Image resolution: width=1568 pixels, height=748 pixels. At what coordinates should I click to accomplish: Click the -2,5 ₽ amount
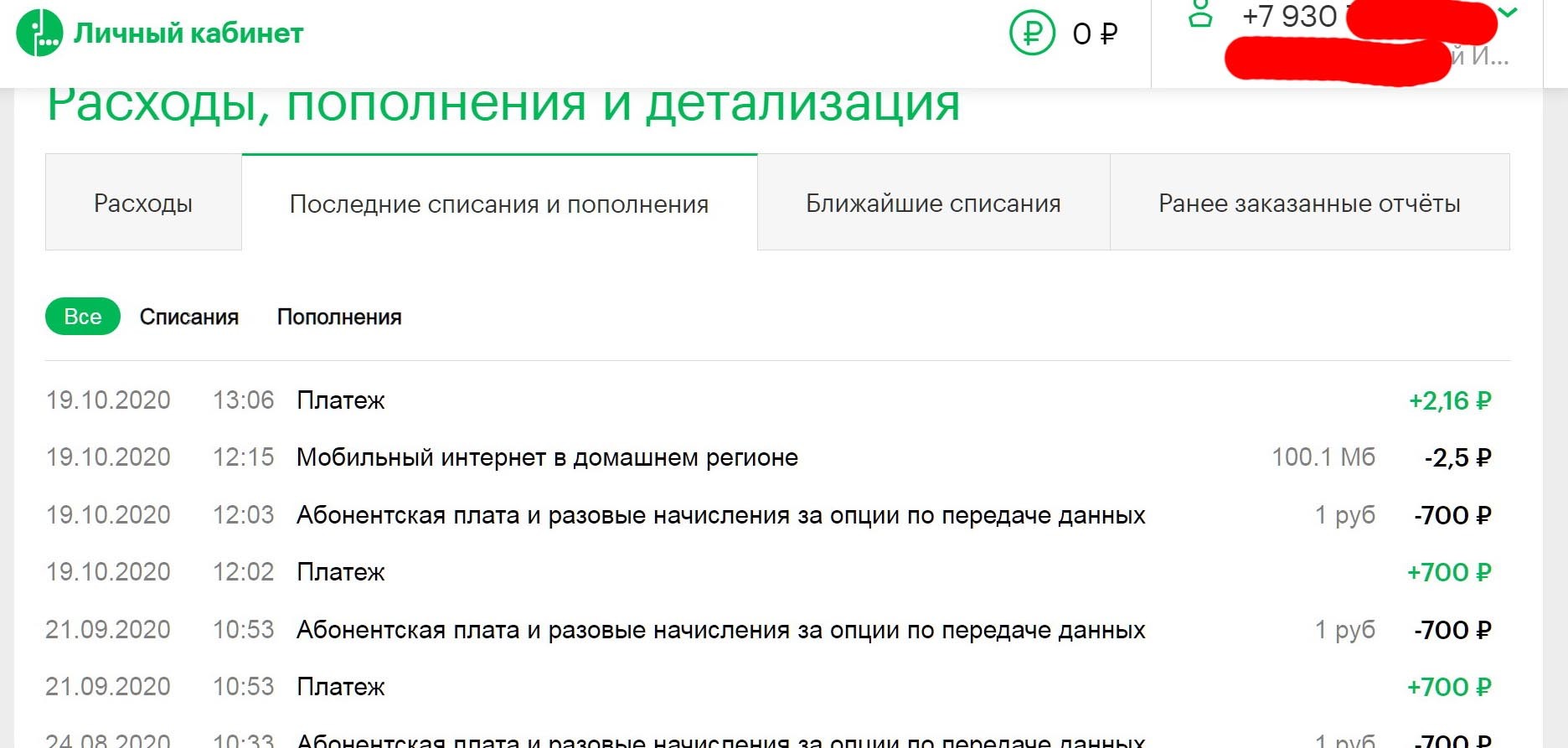1457,457
